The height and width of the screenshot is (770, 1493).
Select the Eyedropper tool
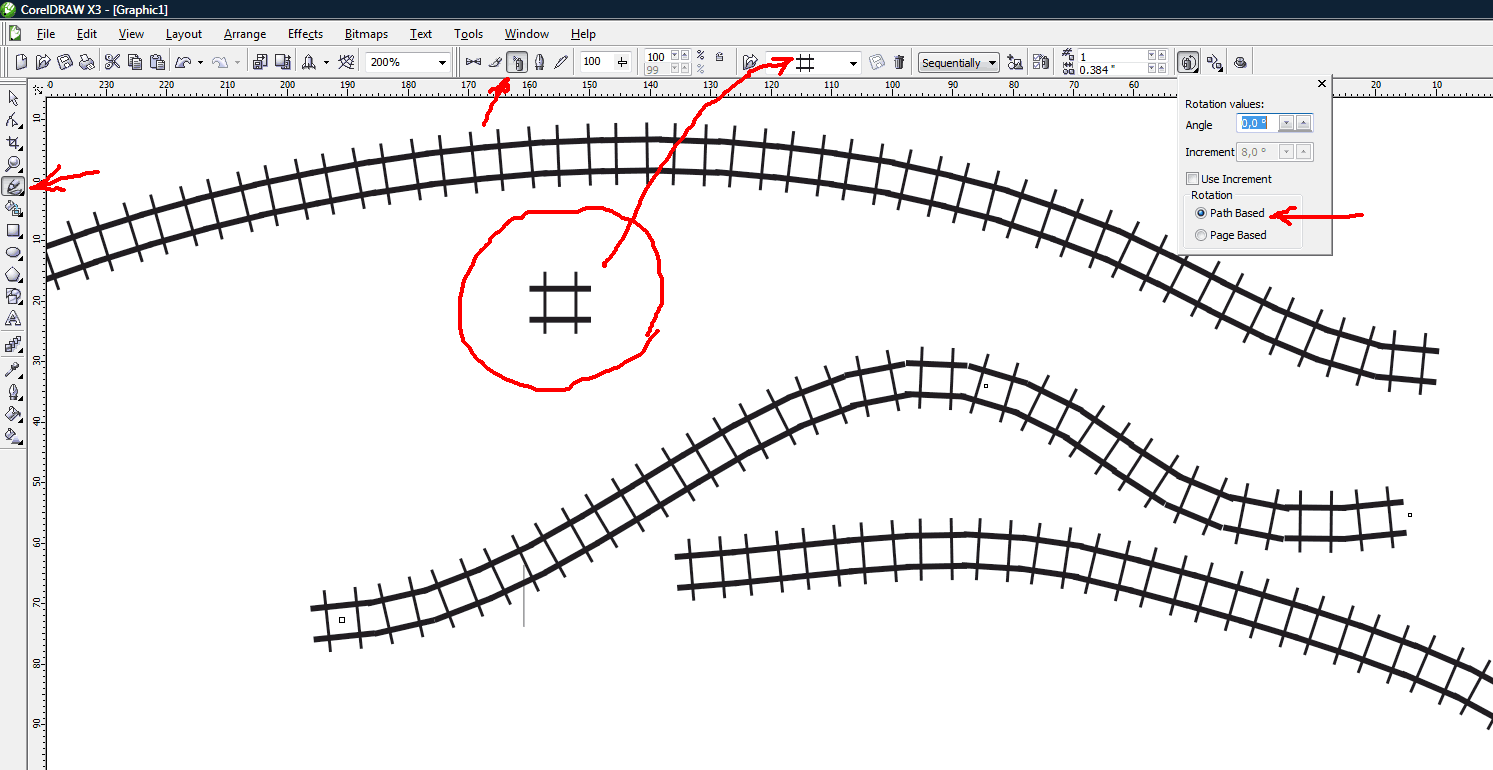tap(13, 370)
